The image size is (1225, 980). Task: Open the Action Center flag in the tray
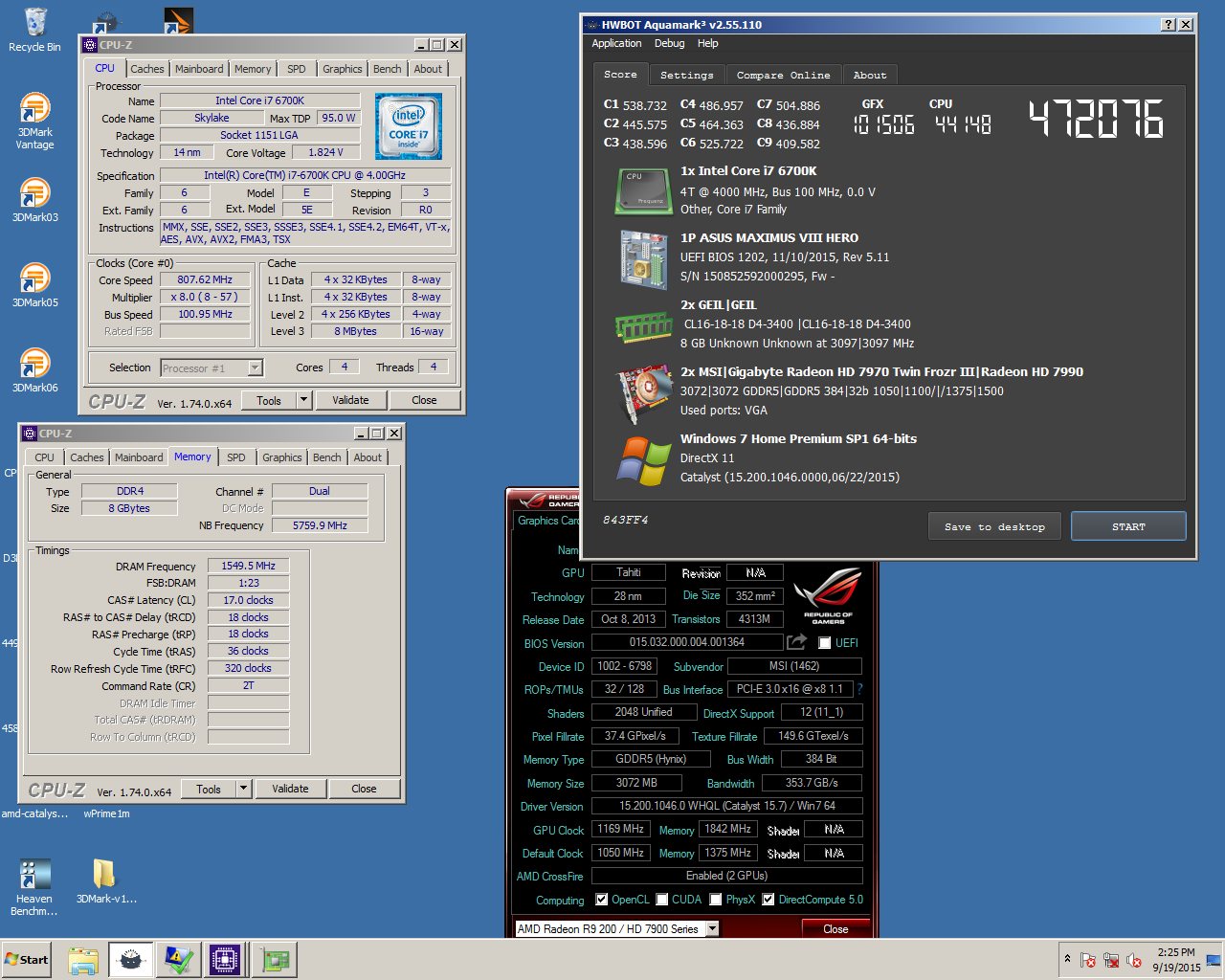click(1088, 960)
